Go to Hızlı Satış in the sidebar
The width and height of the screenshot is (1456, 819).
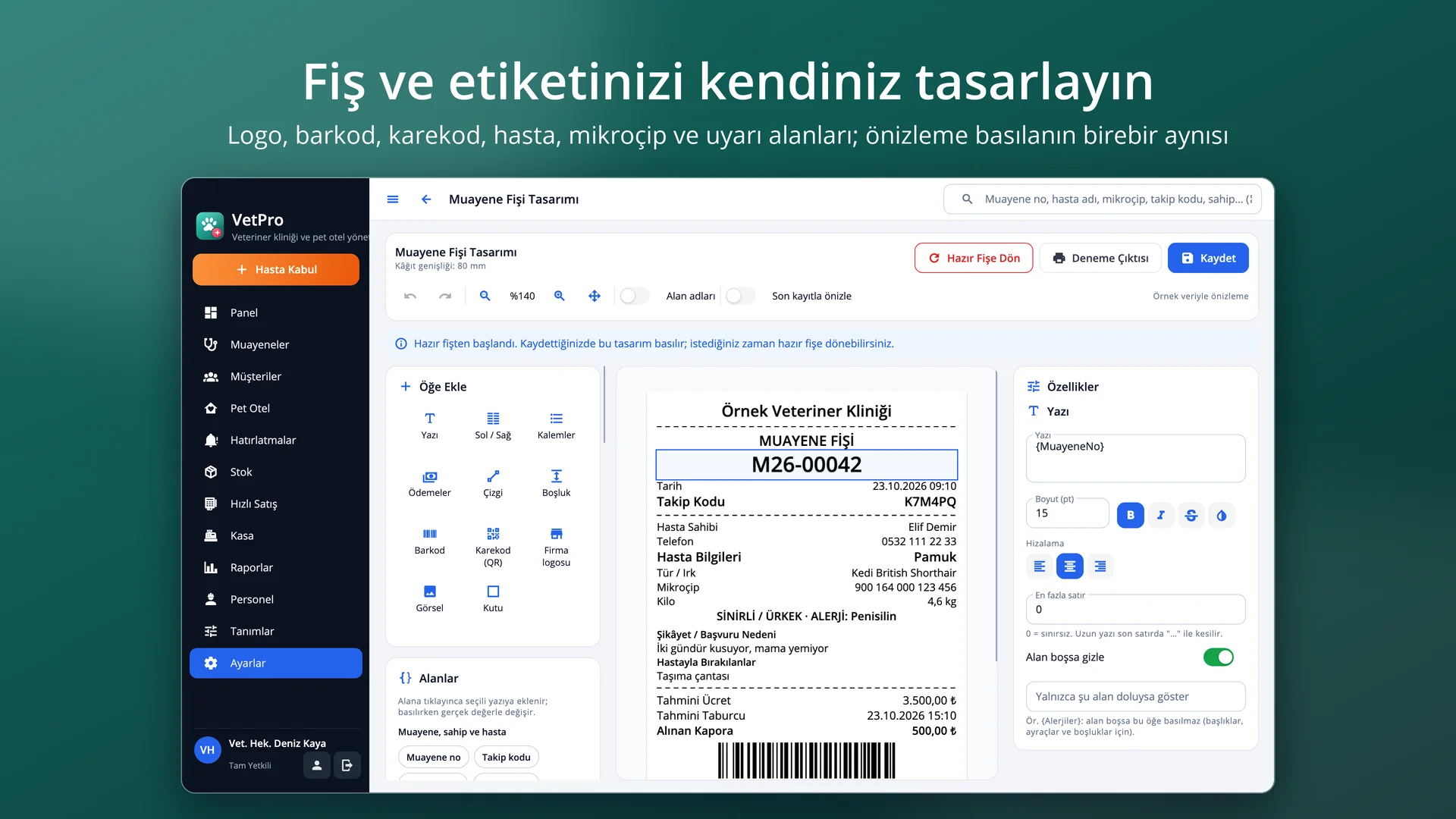click(276, 504)
